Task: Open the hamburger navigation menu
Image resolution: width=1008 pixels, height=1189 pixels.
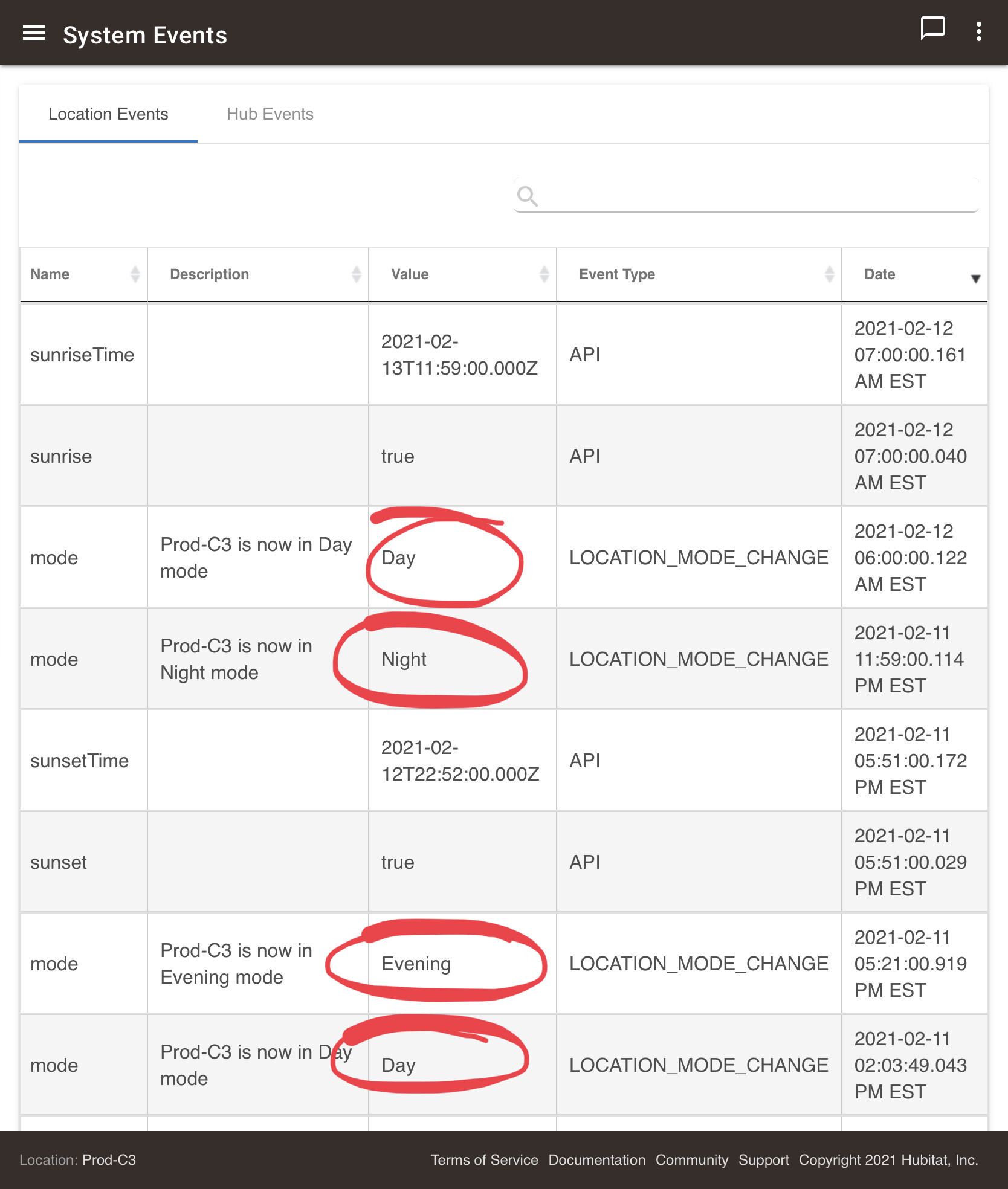Action: [34, 34]
